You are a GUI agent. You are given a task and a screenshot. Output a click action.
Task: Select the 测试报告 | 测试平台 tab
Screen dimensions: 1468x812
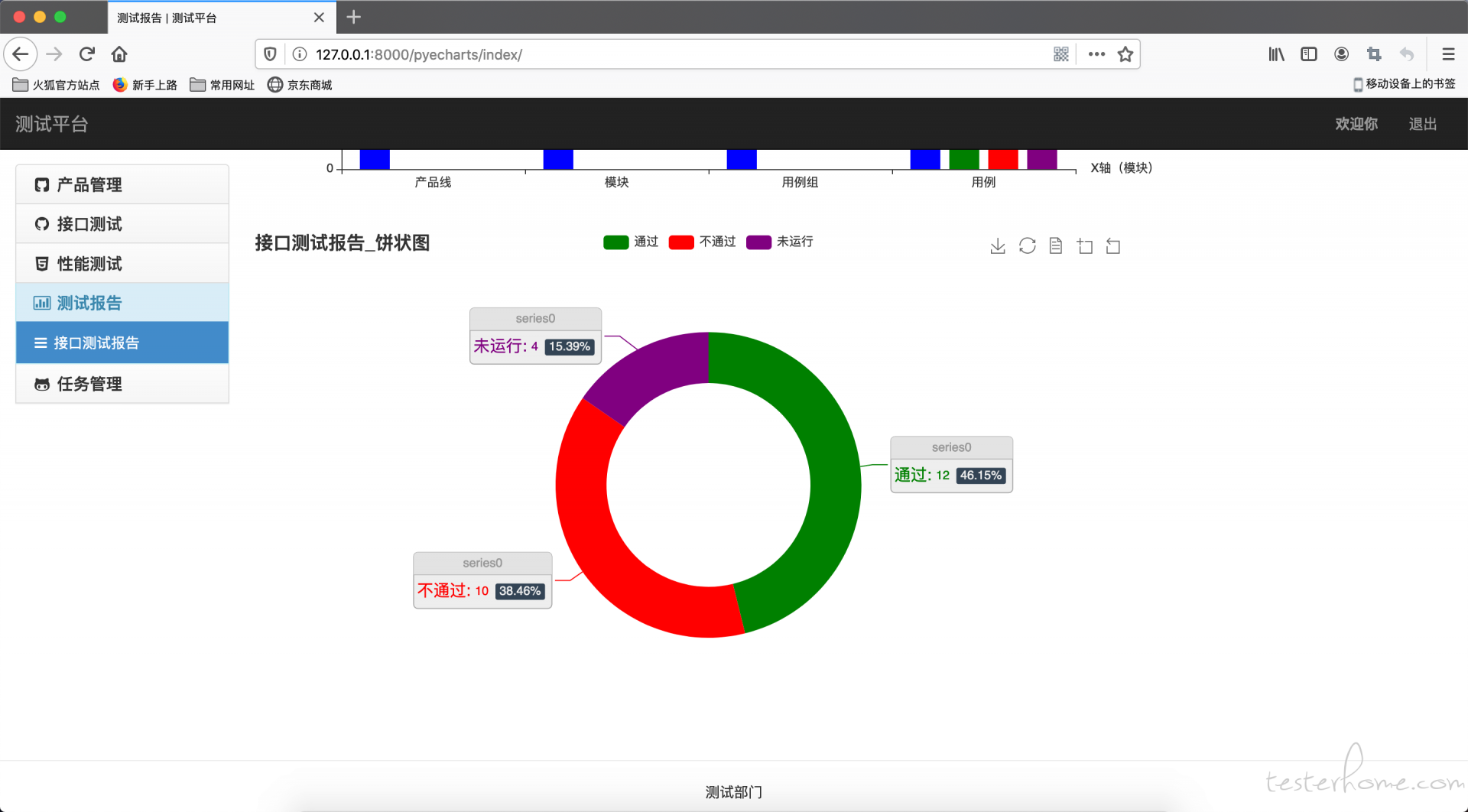pos(222,17)
